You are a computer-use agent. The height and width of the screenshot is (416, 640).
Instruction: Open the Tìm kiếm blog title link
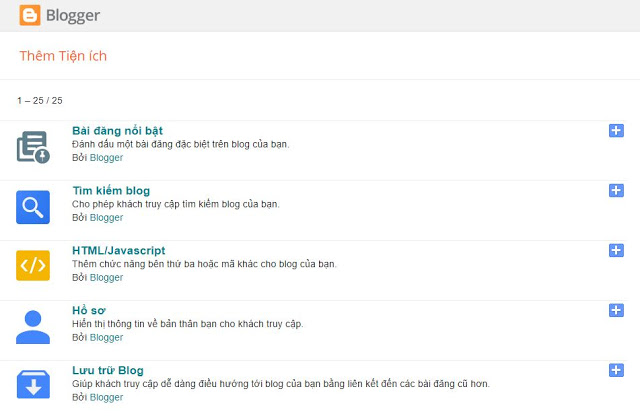pyautogui.click(x=111, y=191)
